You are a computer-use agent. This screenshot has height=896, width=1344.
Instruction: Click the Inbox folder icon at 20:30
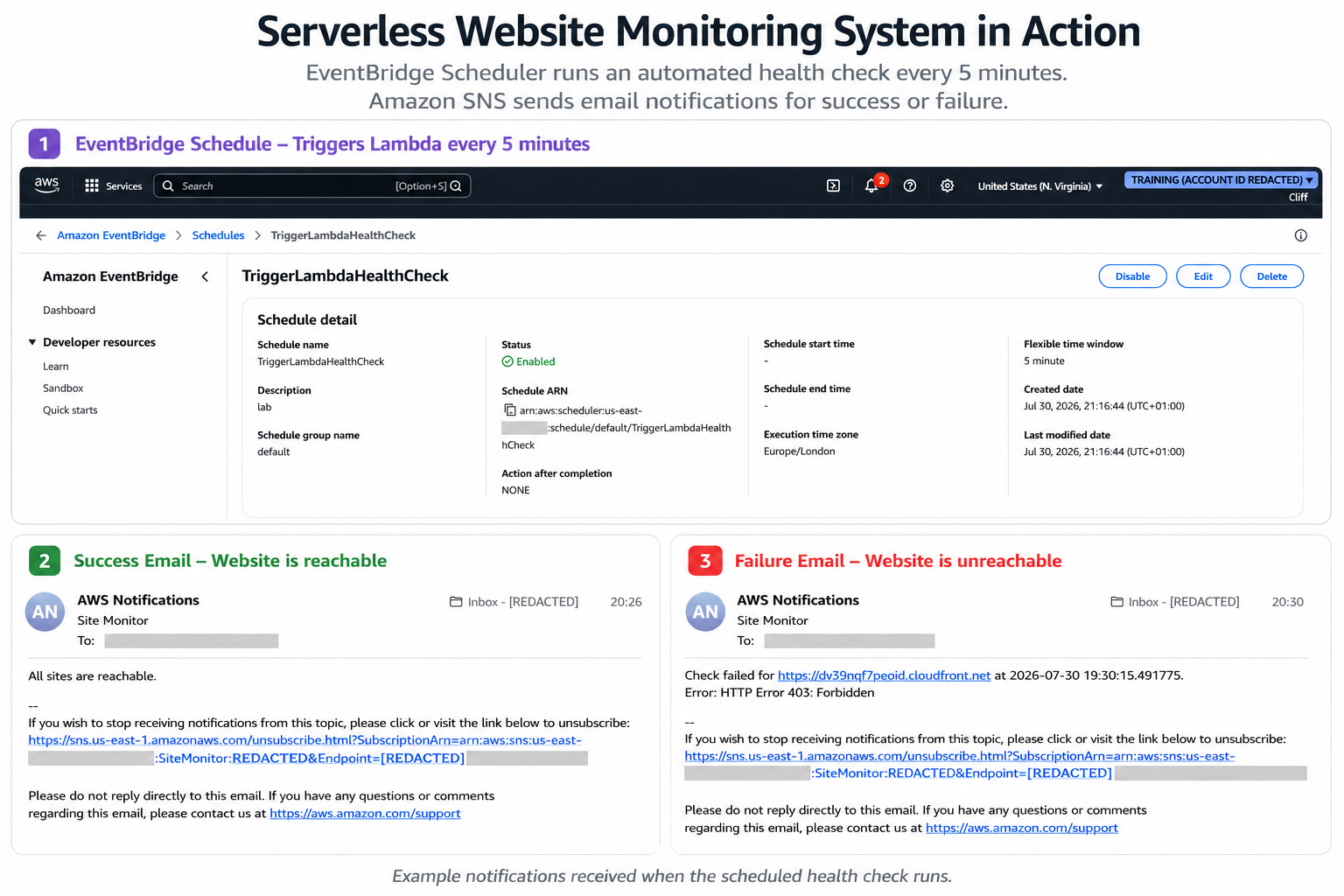(1116, 602)
